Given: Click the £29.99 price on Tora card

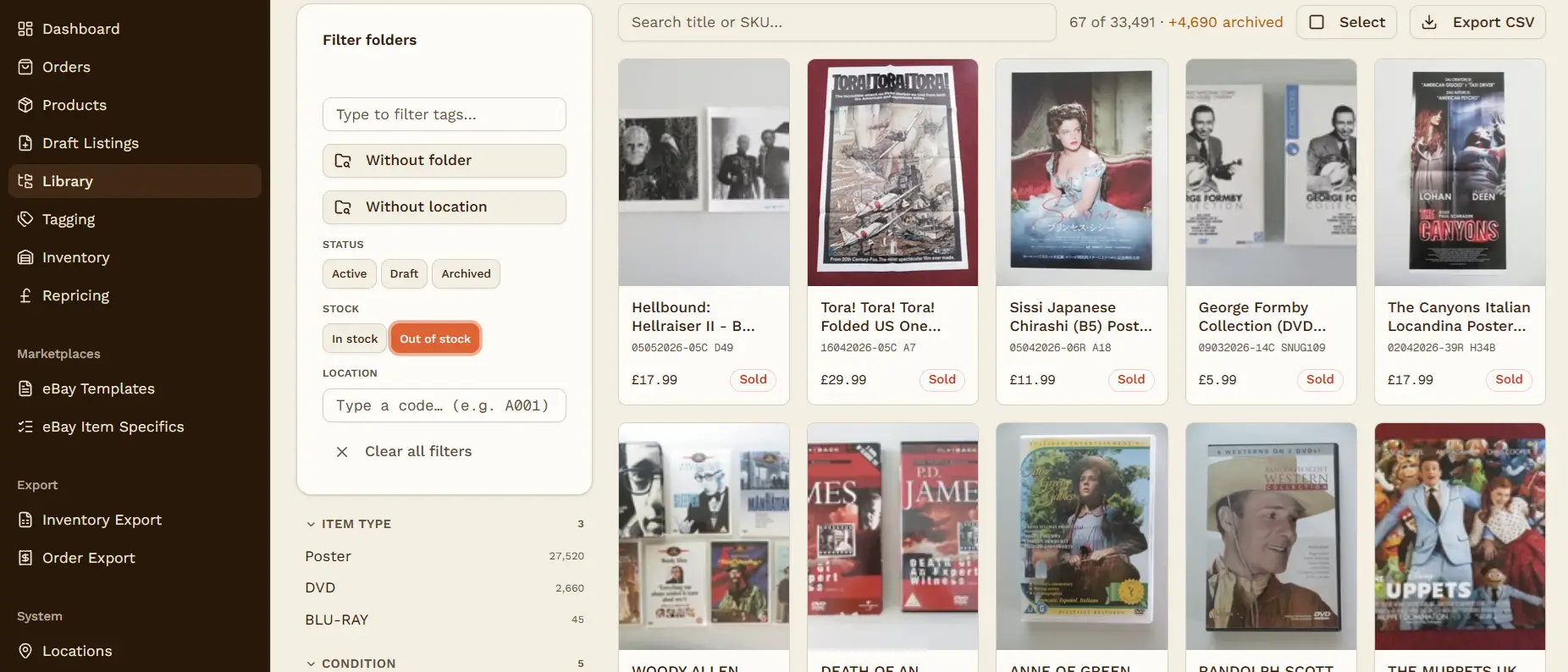Looking at the screenshot, I should coord(843,380).
